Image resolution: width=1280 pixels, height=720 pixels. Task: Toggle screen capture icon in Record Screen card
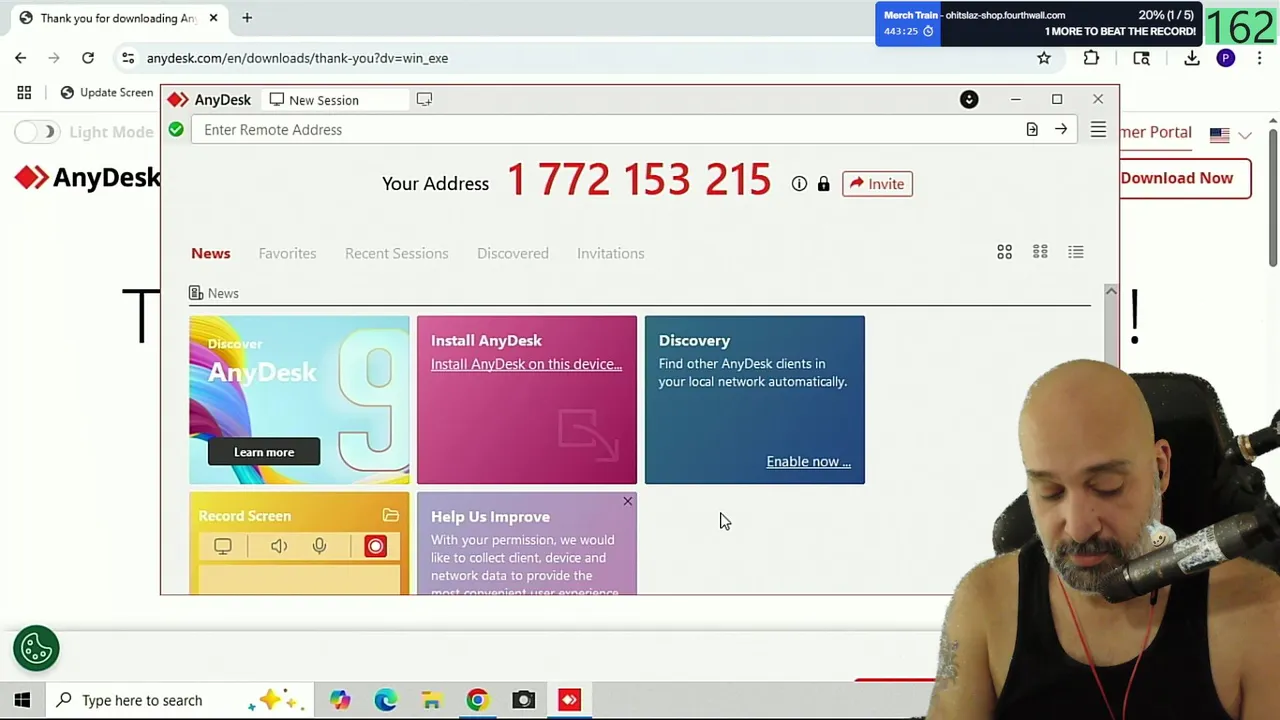pos(223,546)
